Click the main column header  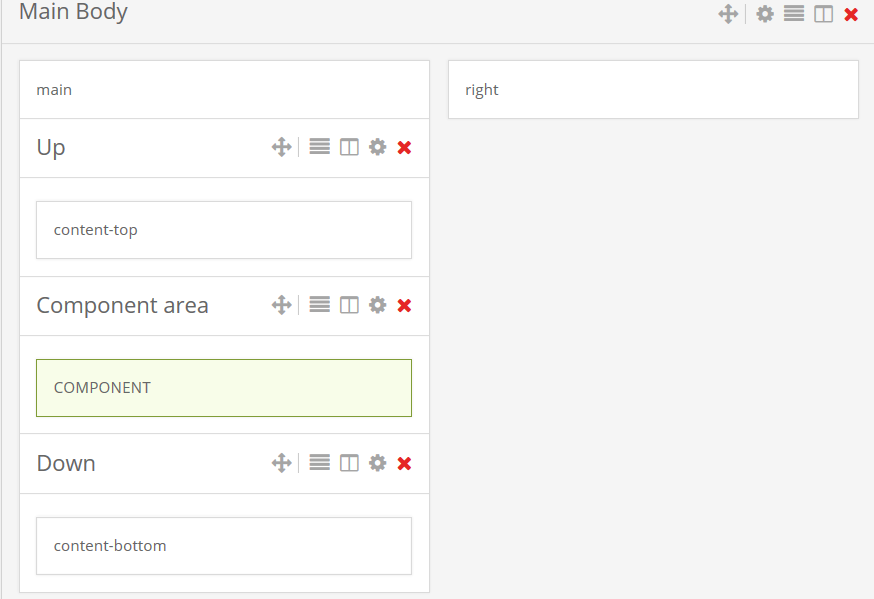coord(224,90)
